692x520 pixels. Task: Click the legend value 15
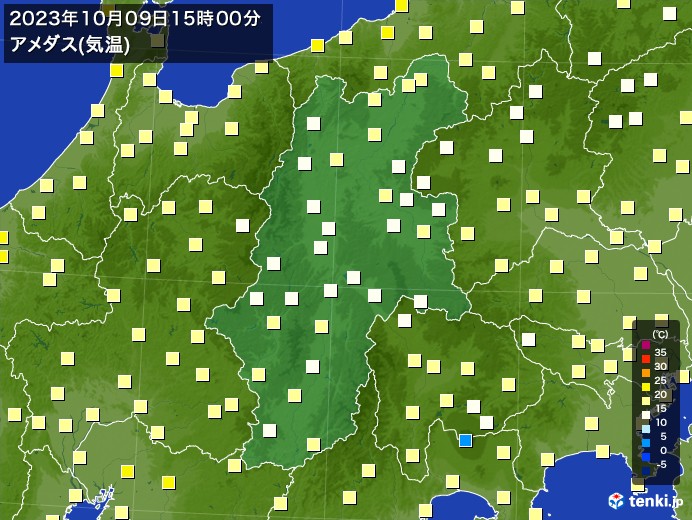coord(661,408)
